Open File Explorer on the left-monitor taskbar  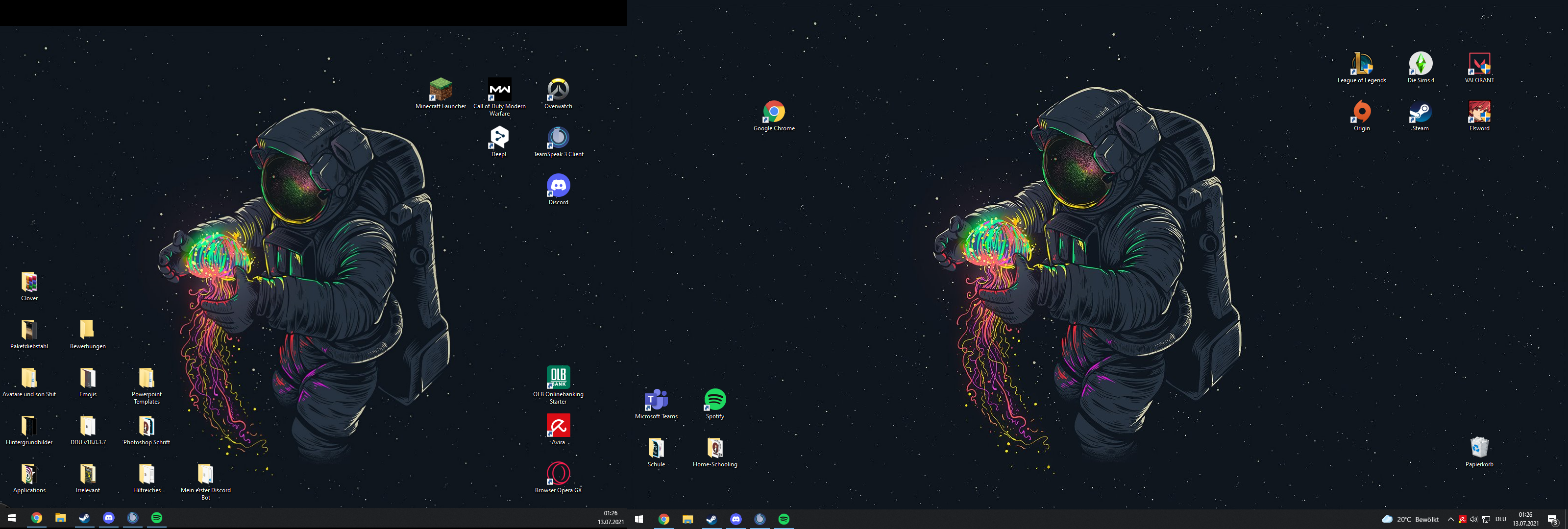click(x=60, y=518)
